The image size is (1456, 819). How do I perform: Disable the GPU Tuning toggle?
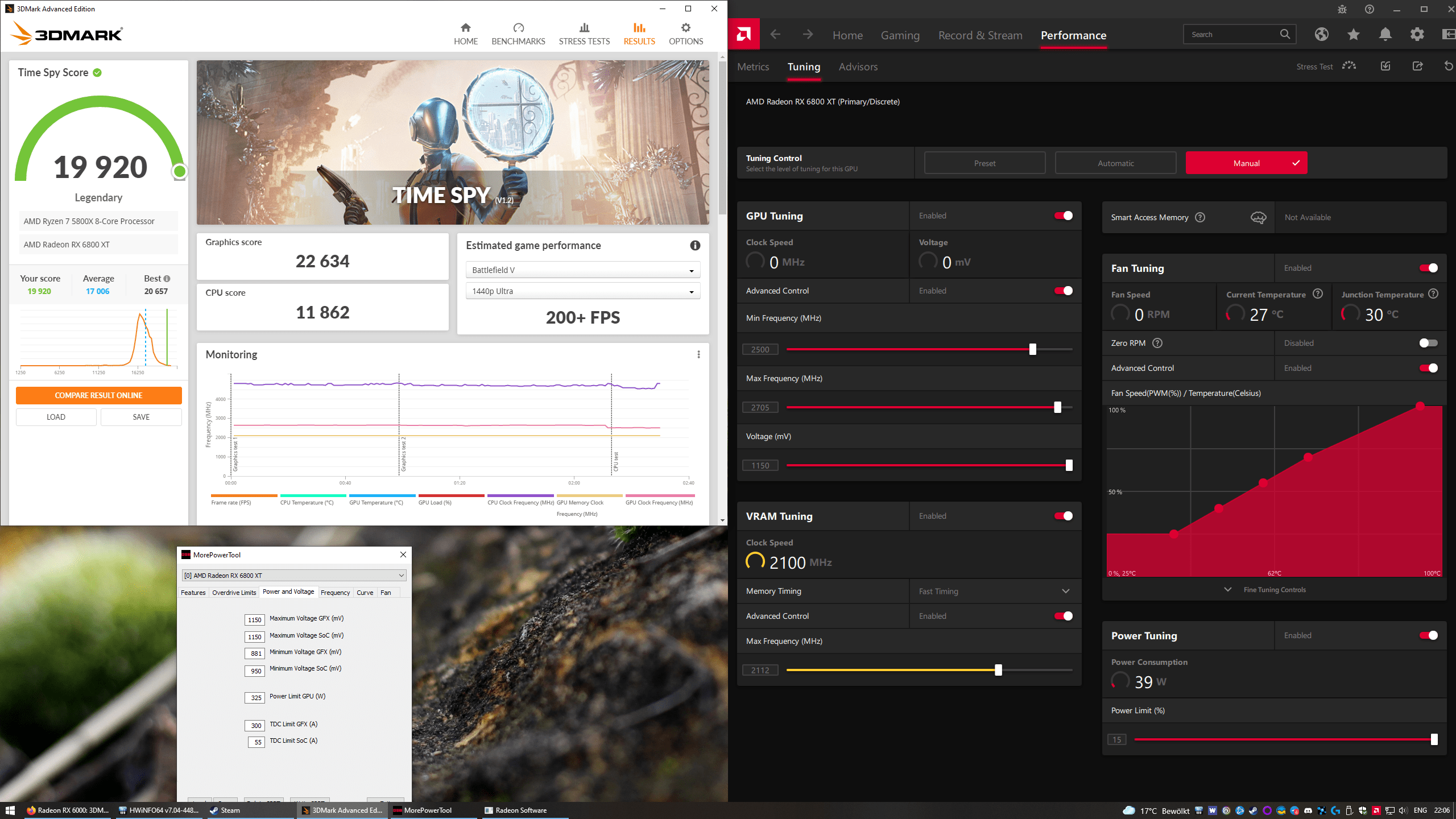(x=1063, y=216)
